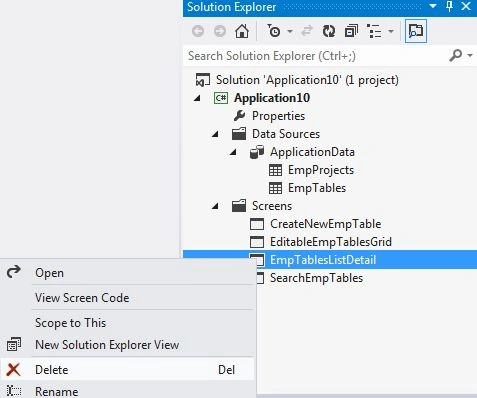This screenshot has width=477, height=398.
Task: Select the SearchEmpTables screen
Action: 316,278
